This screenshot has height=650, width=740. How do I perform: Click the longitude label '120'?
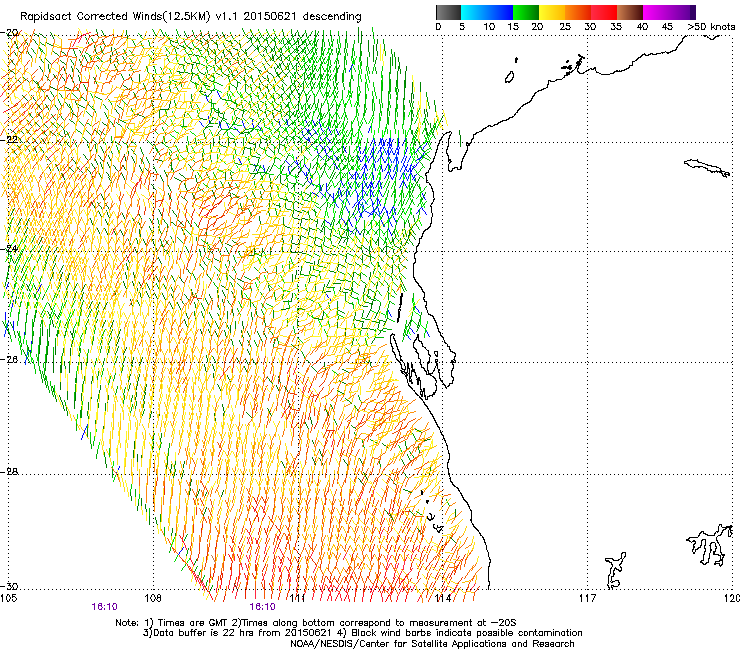click(x=732, y=598)
